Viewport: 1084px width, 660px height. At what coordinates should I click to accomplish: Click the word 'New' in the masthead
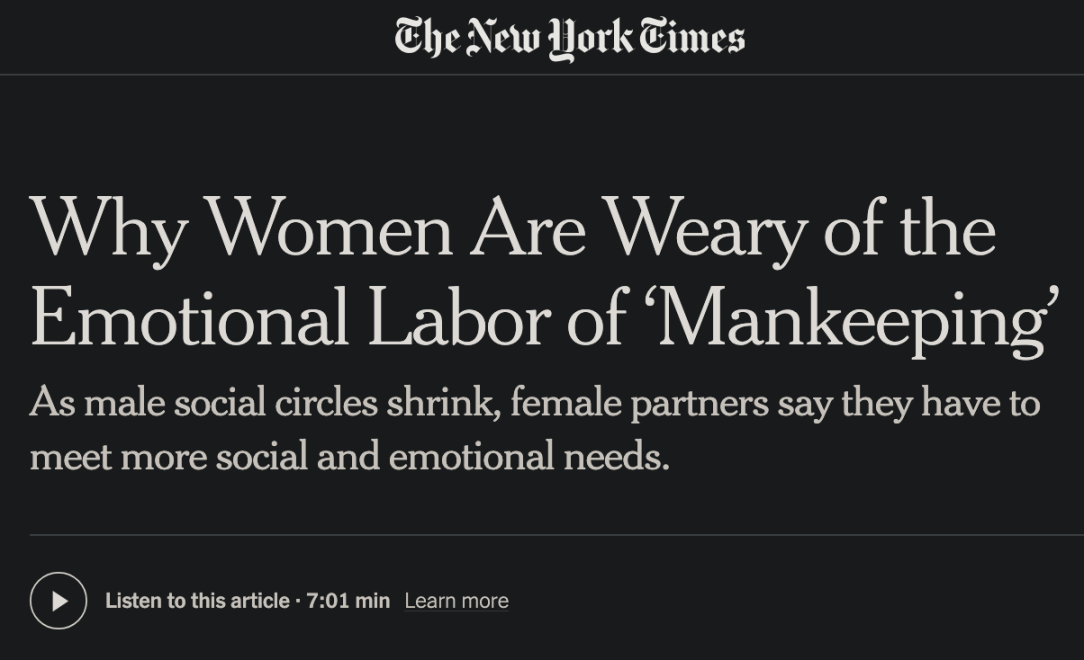pos(503,38)
